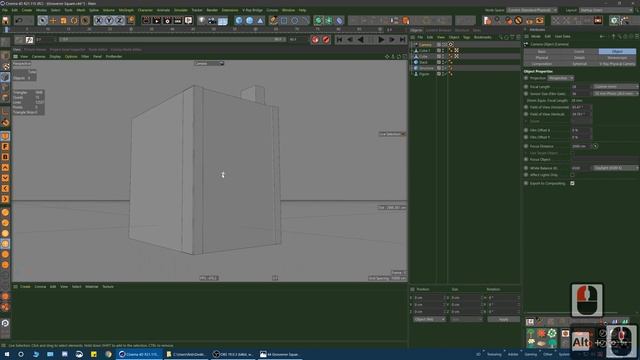Toggle Focal Length animation dot

pos(526,87)
